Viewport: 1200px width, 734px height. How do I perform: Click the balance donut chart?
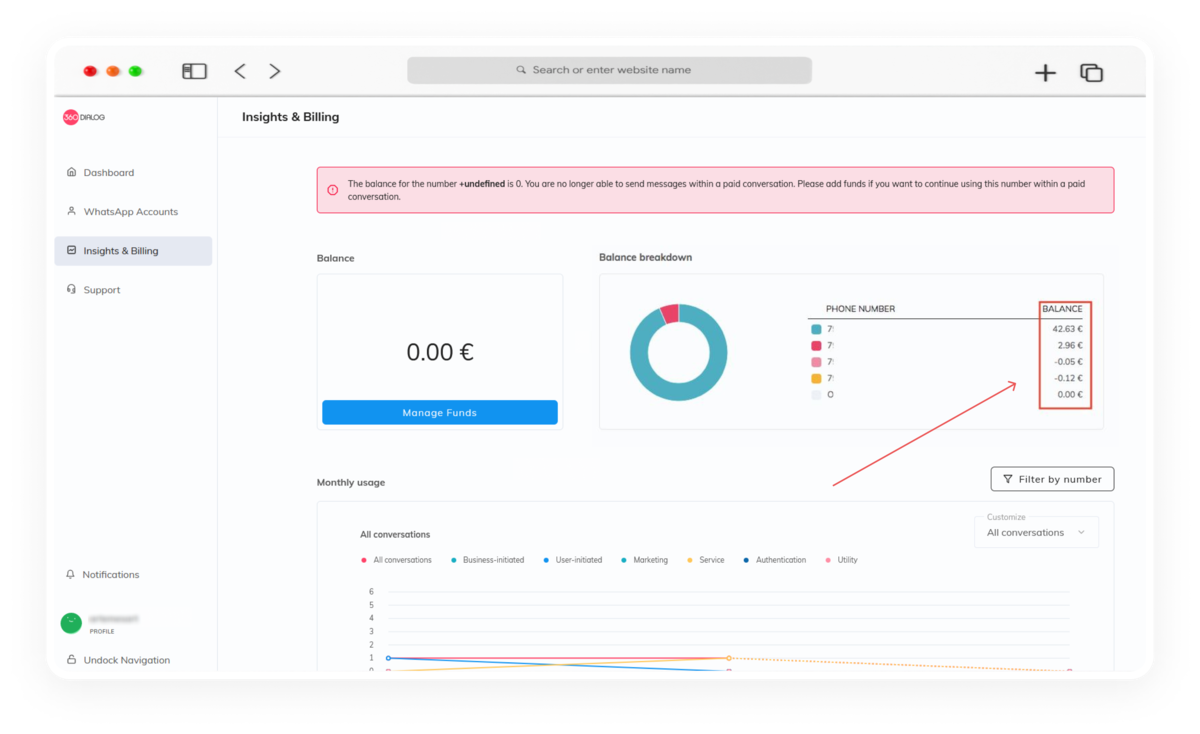tap(678, 352)
